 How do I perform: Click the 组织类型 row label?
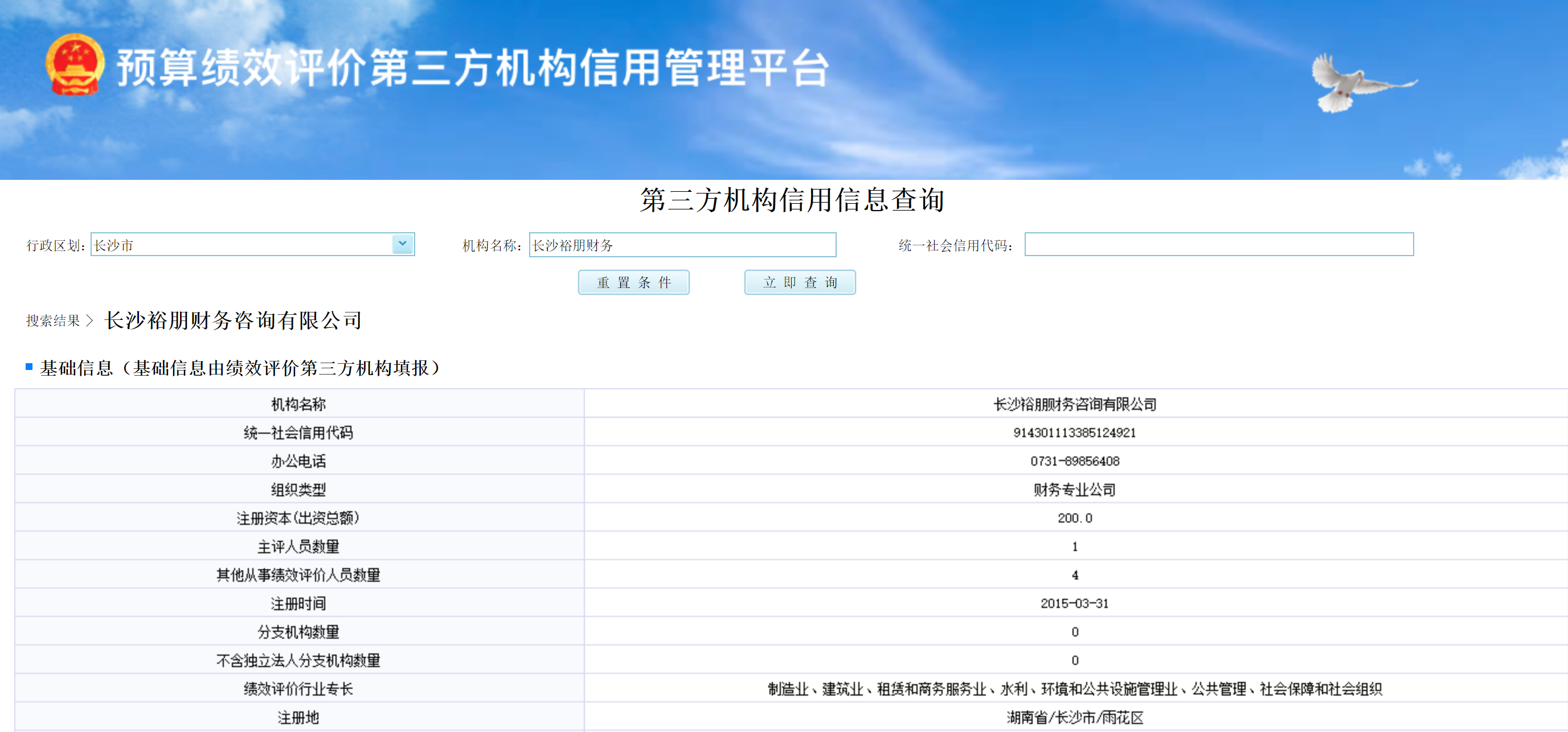[x=298, y=489]
